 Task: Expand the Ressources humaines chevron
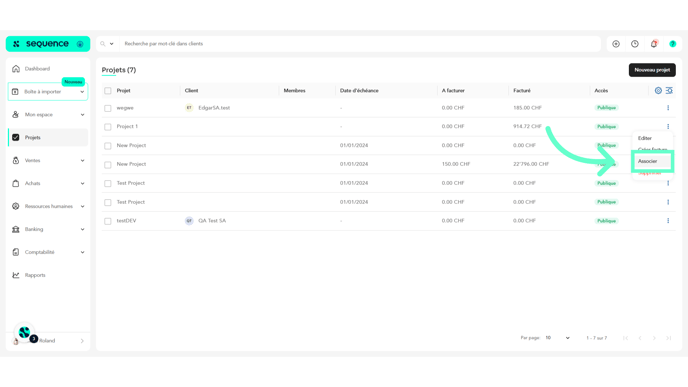point(82,206)
